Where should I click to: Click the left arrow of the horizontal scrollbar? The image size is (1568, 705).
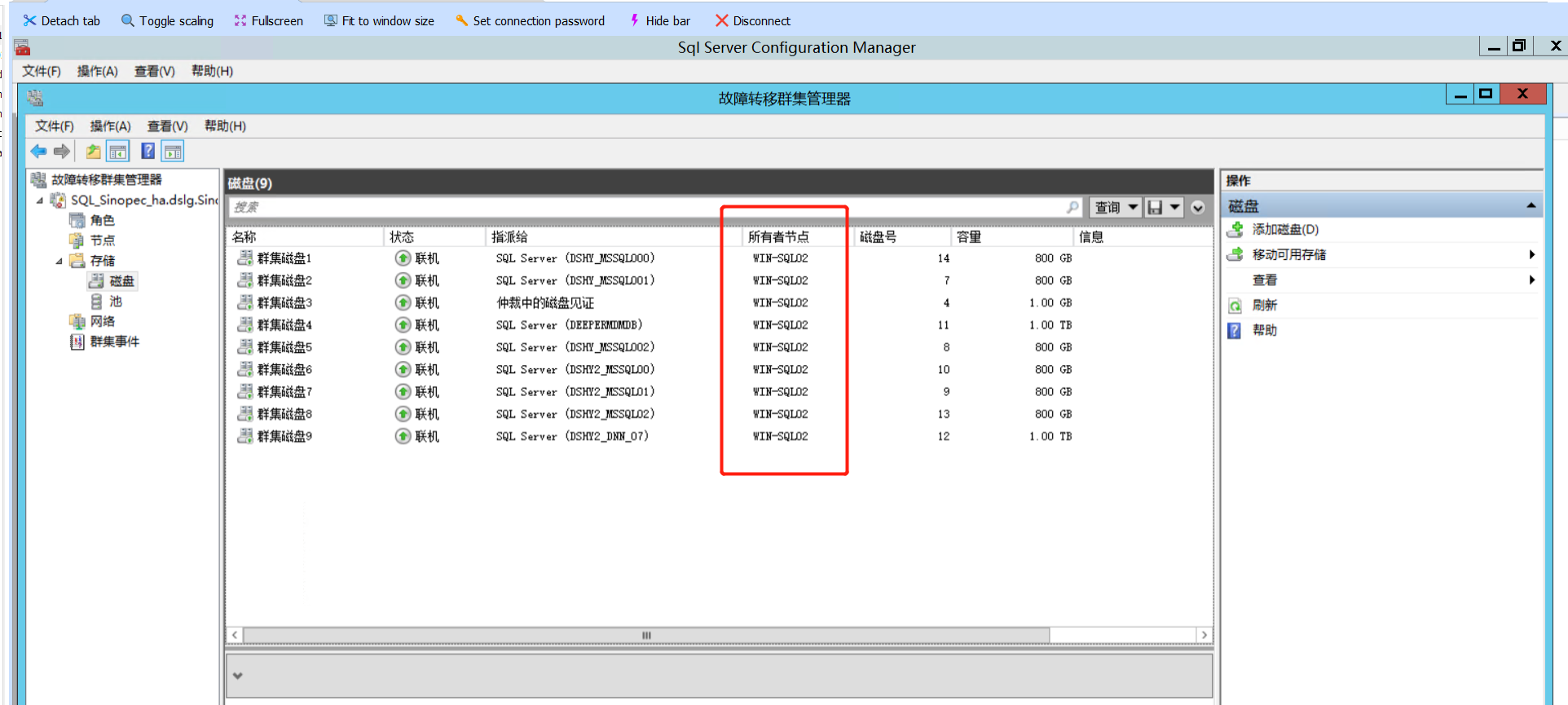click(x=235, y=635)
